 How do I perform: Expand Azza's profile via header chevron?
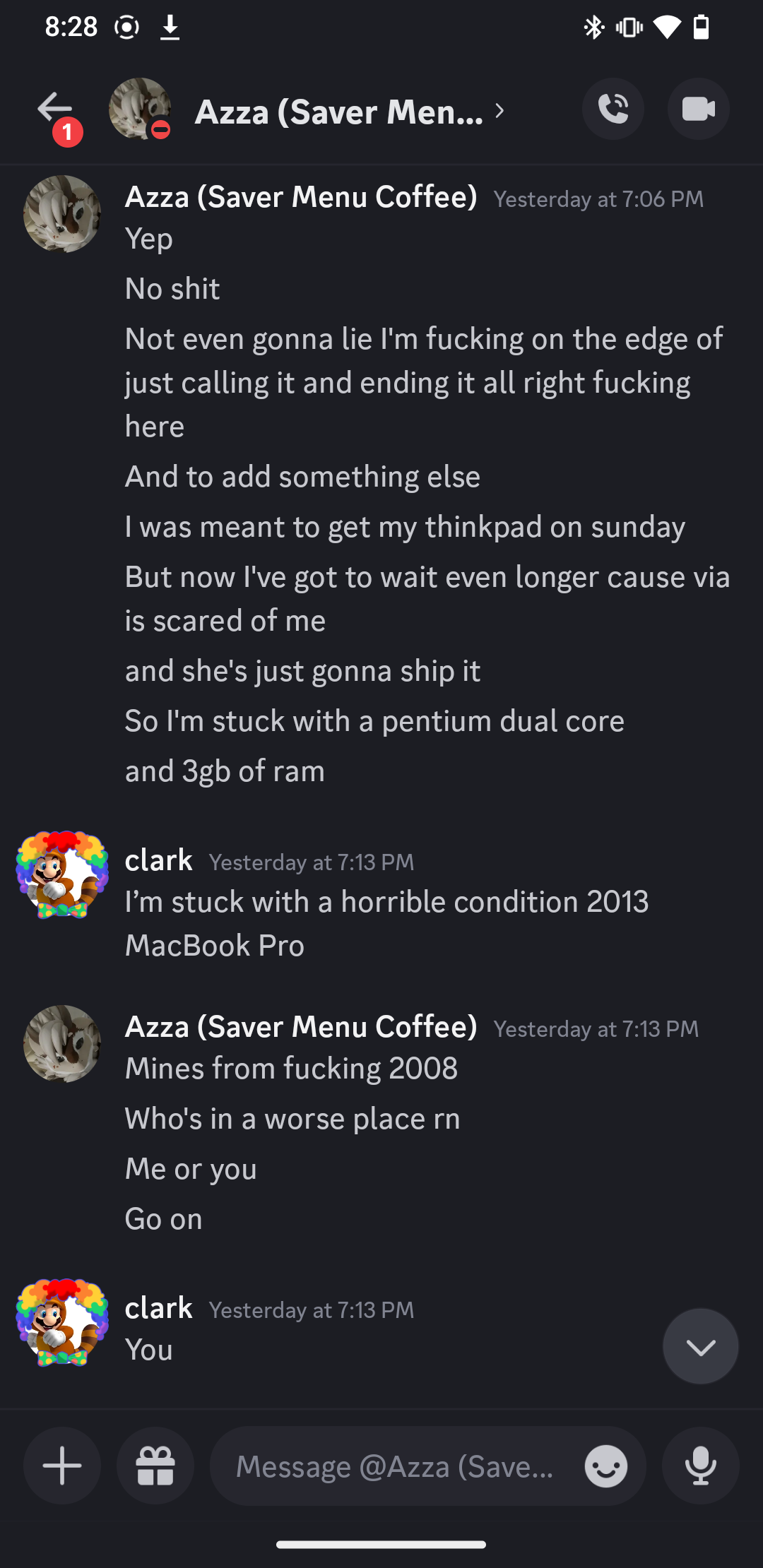[x=500, y=111]
